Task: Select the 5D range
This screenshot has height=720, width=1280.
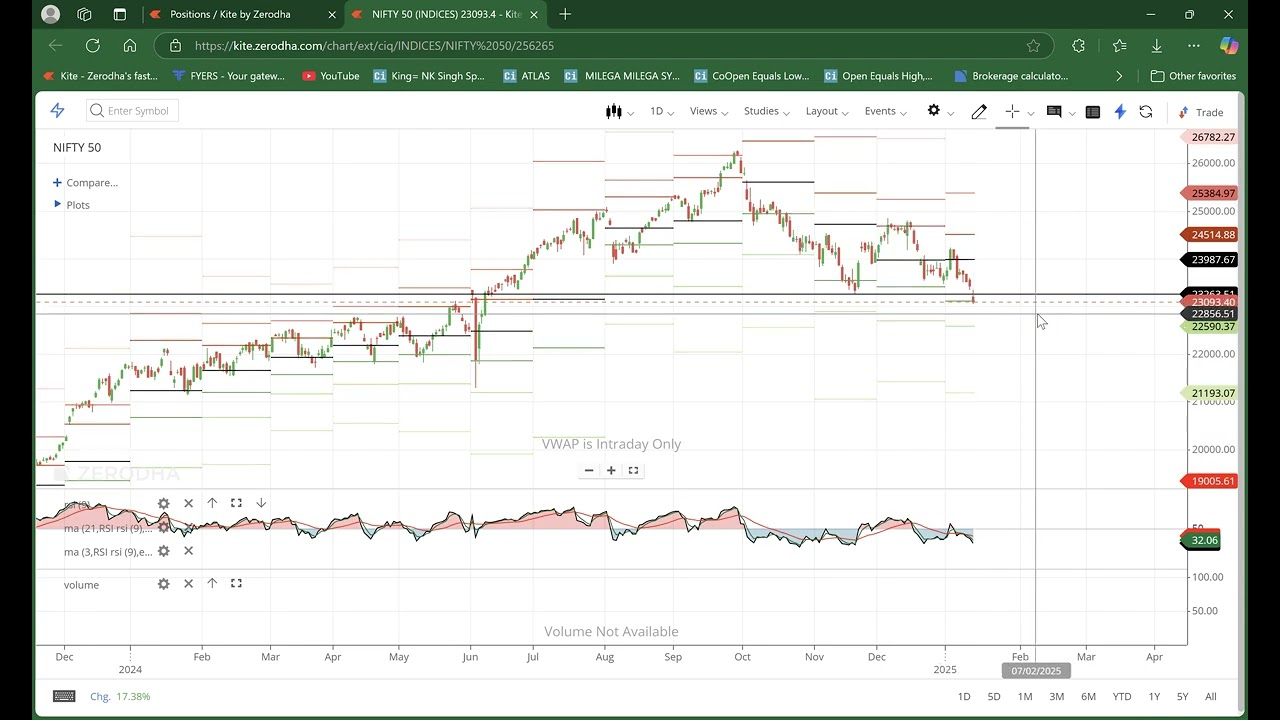Action: 994,696
